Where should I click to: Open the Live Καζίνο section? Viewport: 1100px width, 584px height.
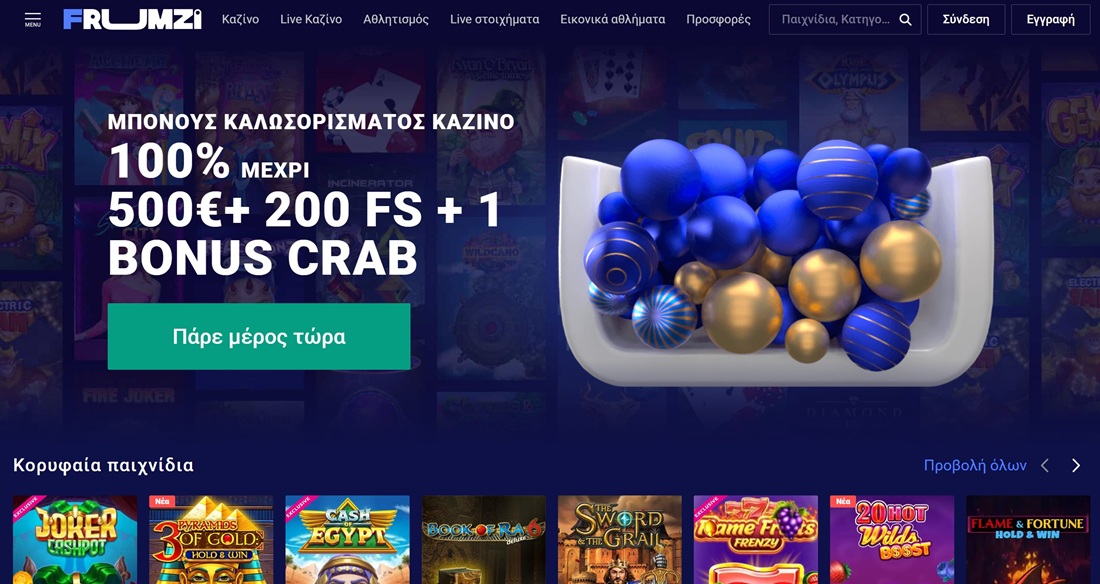311,20
